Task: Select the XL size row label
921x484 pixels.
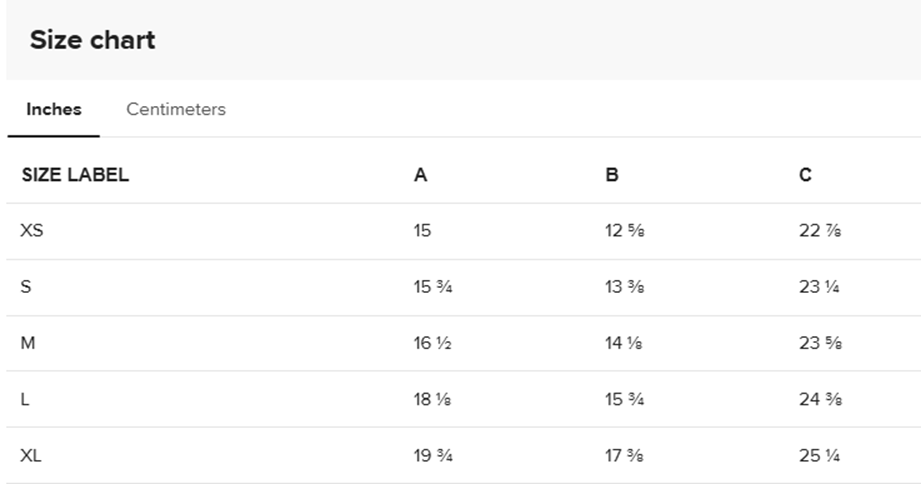Action: 31,456
